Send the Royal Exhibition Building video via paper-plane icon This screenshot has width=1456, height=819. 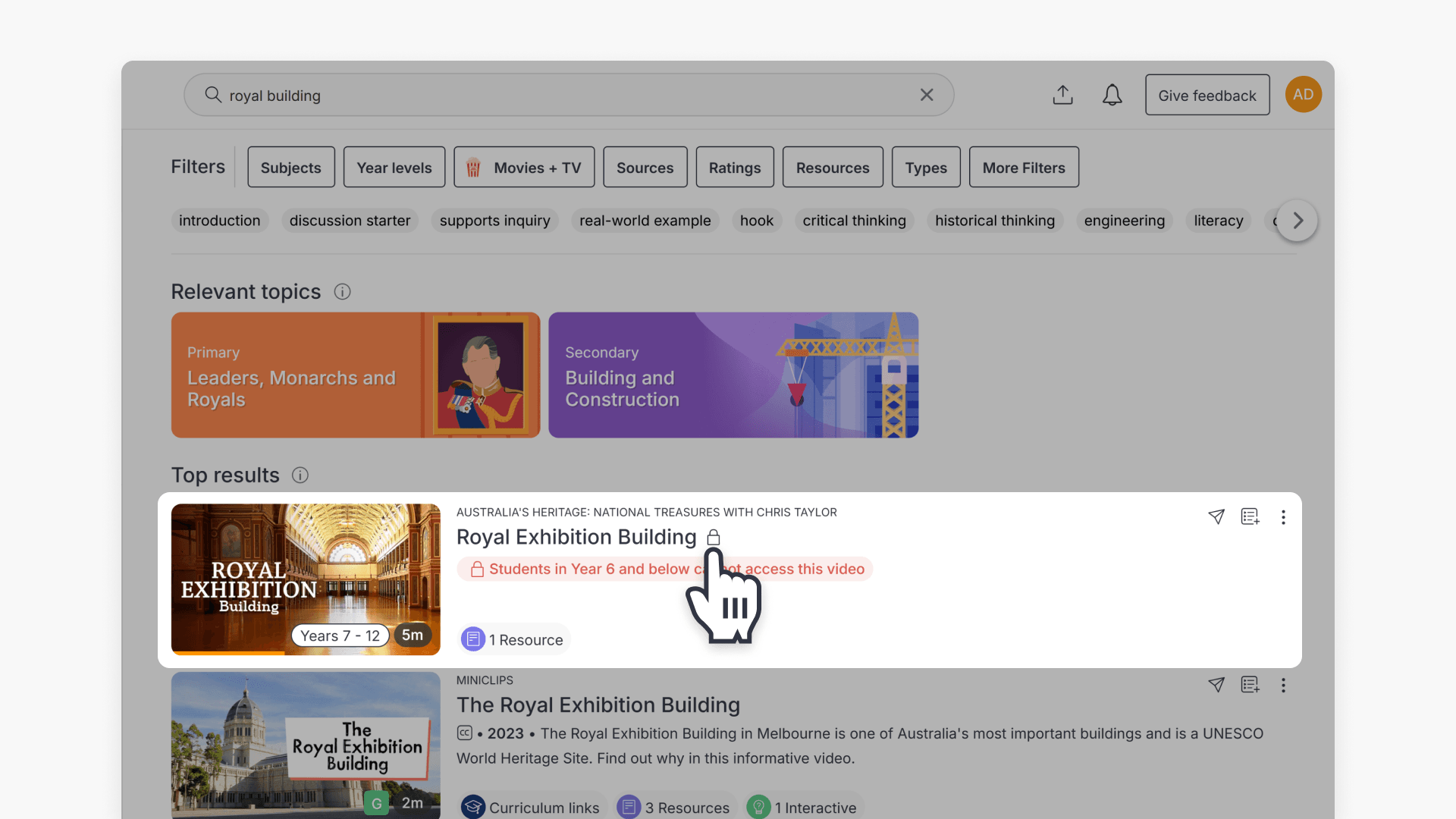1216,517
